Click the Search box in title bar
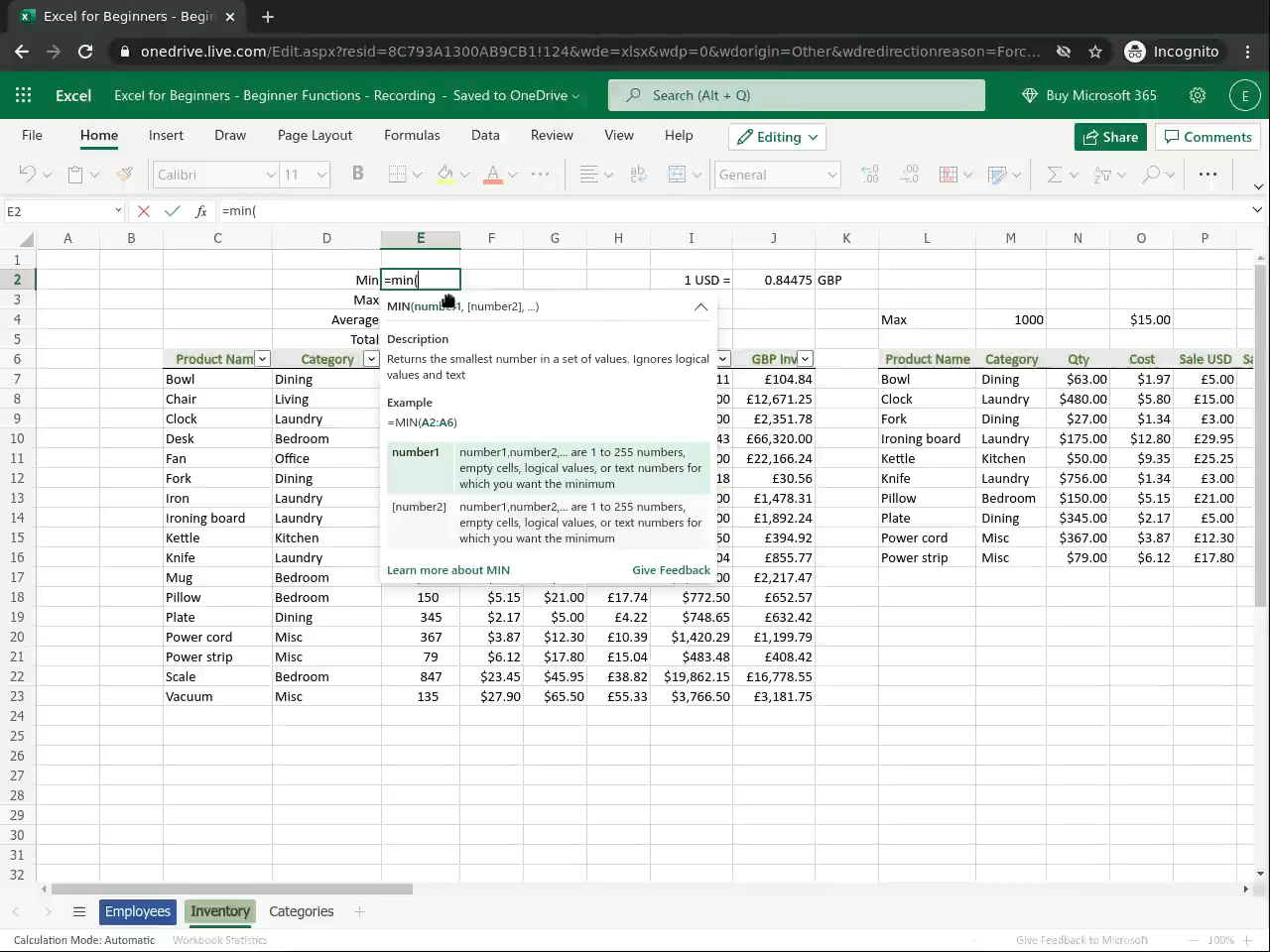This screenshot has width=1270, height=952. pyautogui.click(x=798, y=95)
